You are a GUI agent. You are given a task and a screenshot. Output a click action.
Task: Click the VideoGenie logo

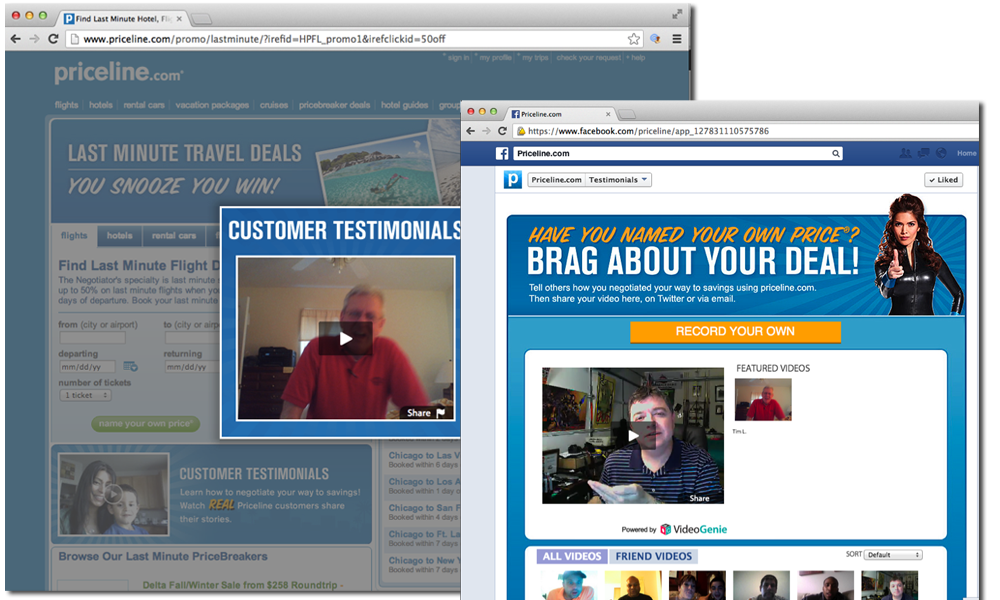click(693, 529)
